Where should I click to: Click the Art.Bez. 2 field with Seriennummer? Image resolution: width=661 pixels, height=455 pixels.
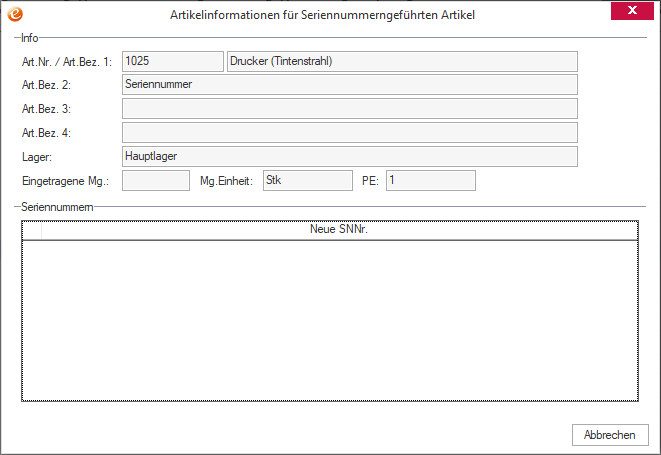[x=350, y=85]
